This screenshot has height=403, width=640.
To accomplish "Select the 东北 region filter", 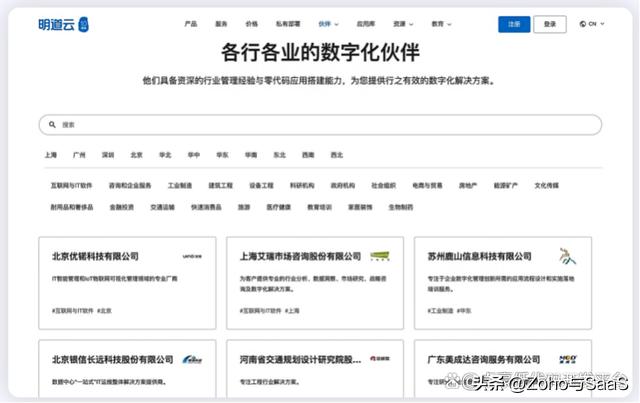I will 279,155.
